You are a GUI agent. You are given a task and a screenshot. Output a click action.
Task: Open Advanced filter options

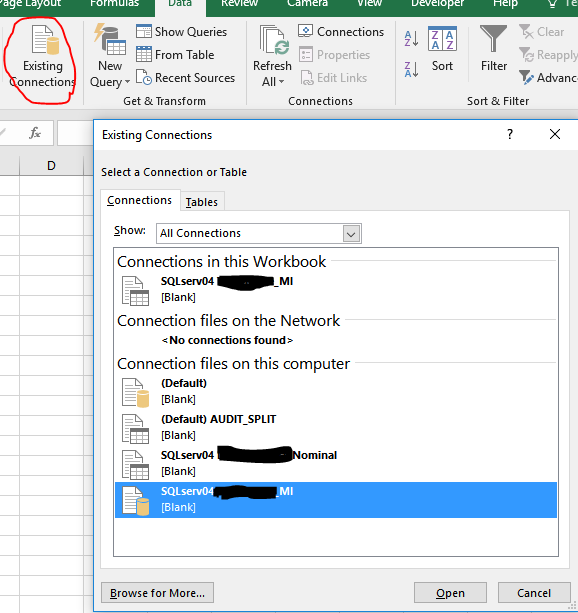[x=548, y=78]
